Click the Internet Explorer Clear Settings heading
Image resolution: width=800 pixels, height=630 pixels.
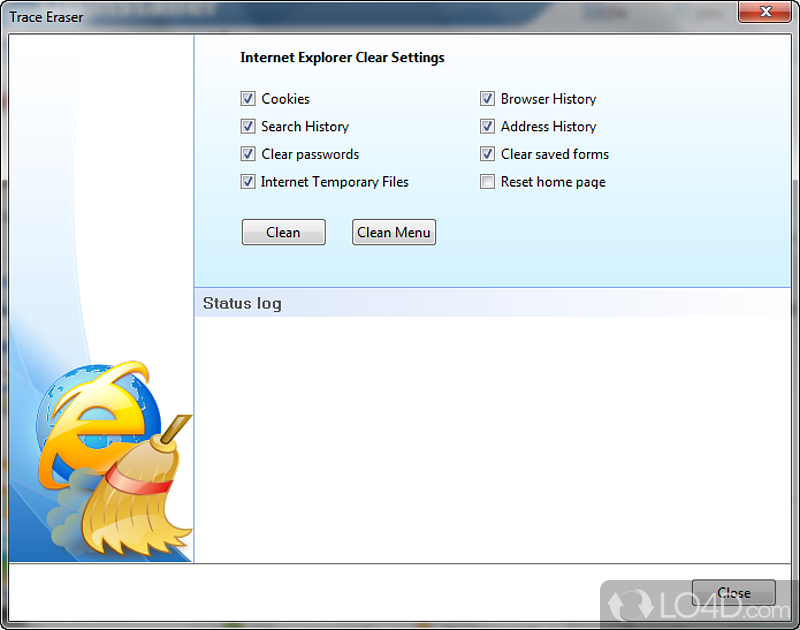click(x=342, y=58)
